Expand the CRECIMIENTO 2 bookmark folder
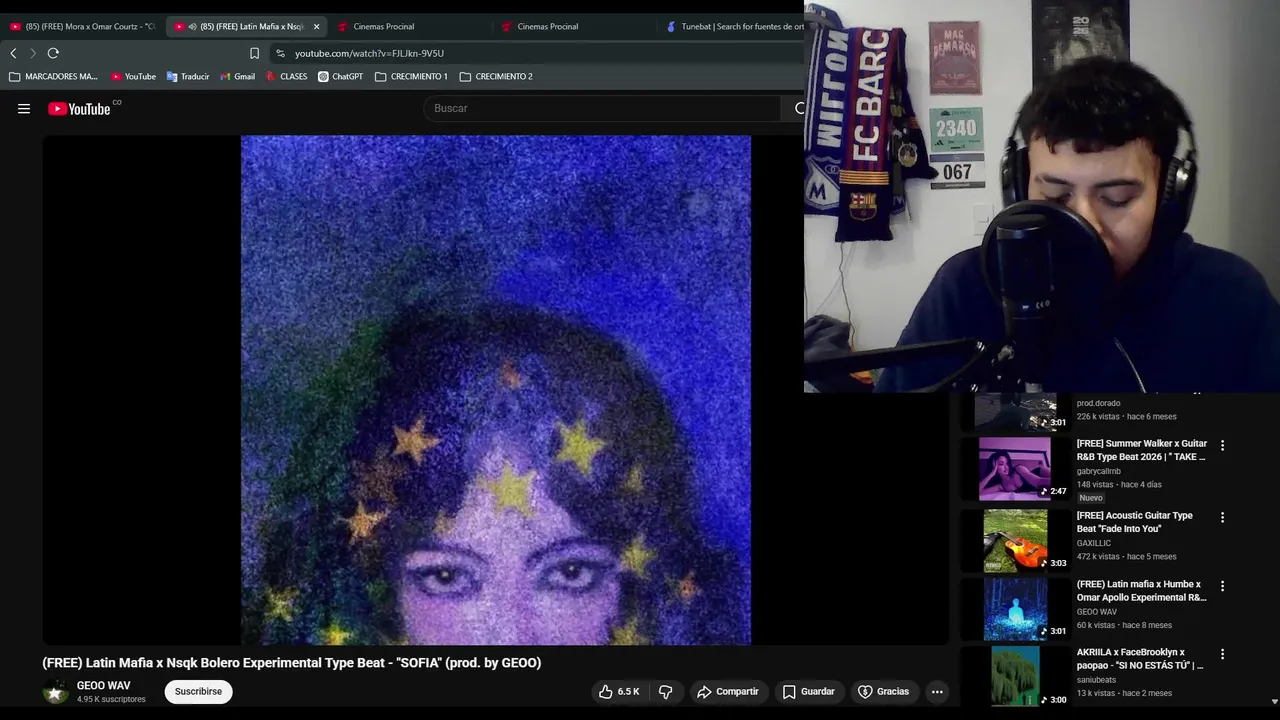This screenshot has width=1280, height=720. tap(496, 76)
